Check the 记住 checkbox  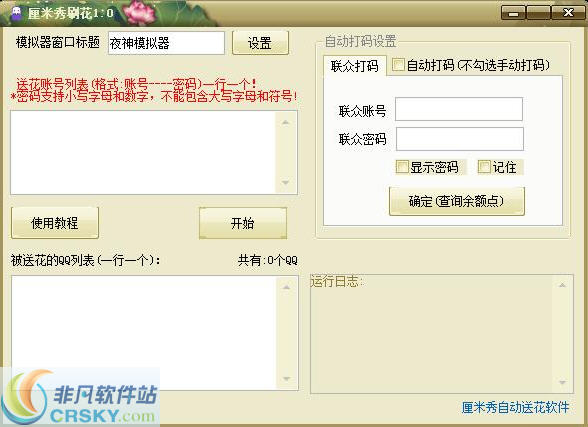484,166
